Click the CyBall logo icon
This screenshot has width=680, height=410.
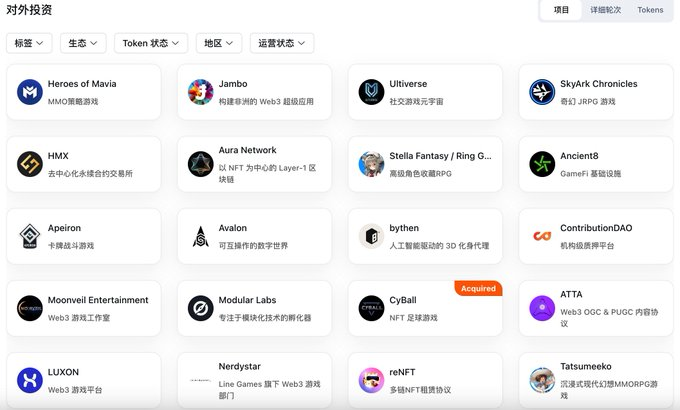[371, 308]
